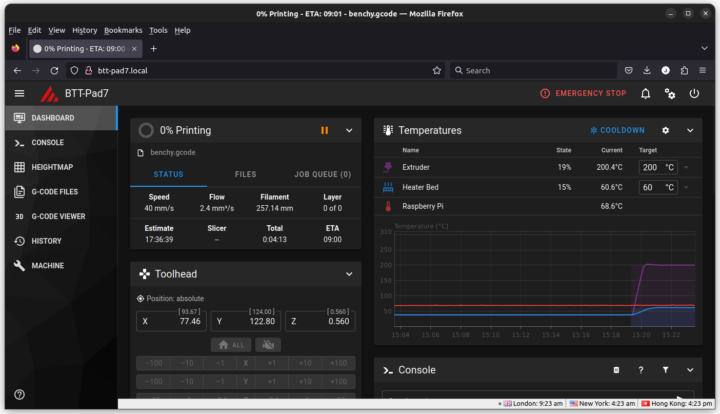Open console filter funnel icon
Image resolution: width=720 pixels, height=414 pixels.
(x=665, y=370)
